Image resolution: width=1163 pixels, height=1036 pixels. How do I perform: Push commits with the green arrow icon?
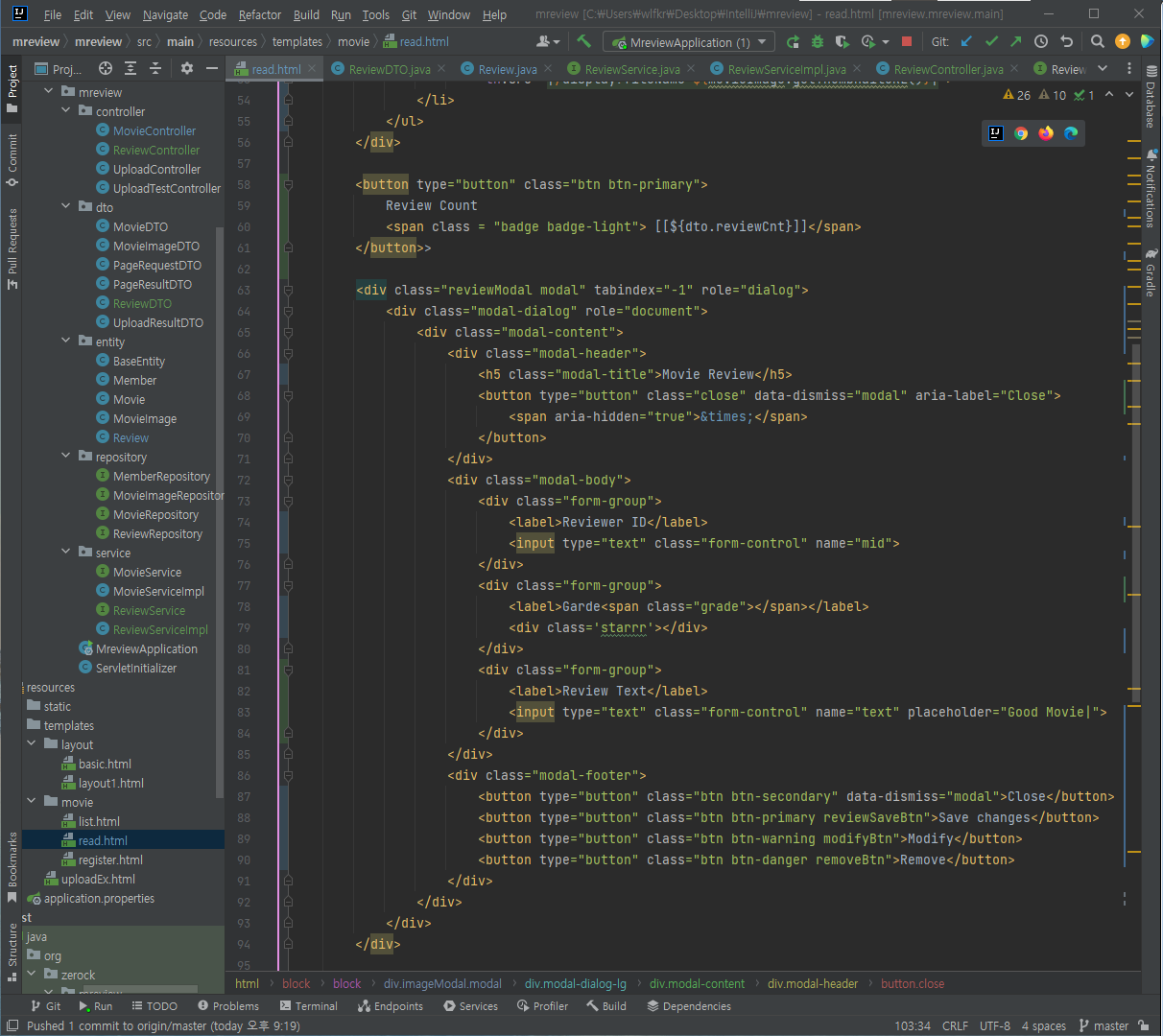(1016, 41)
